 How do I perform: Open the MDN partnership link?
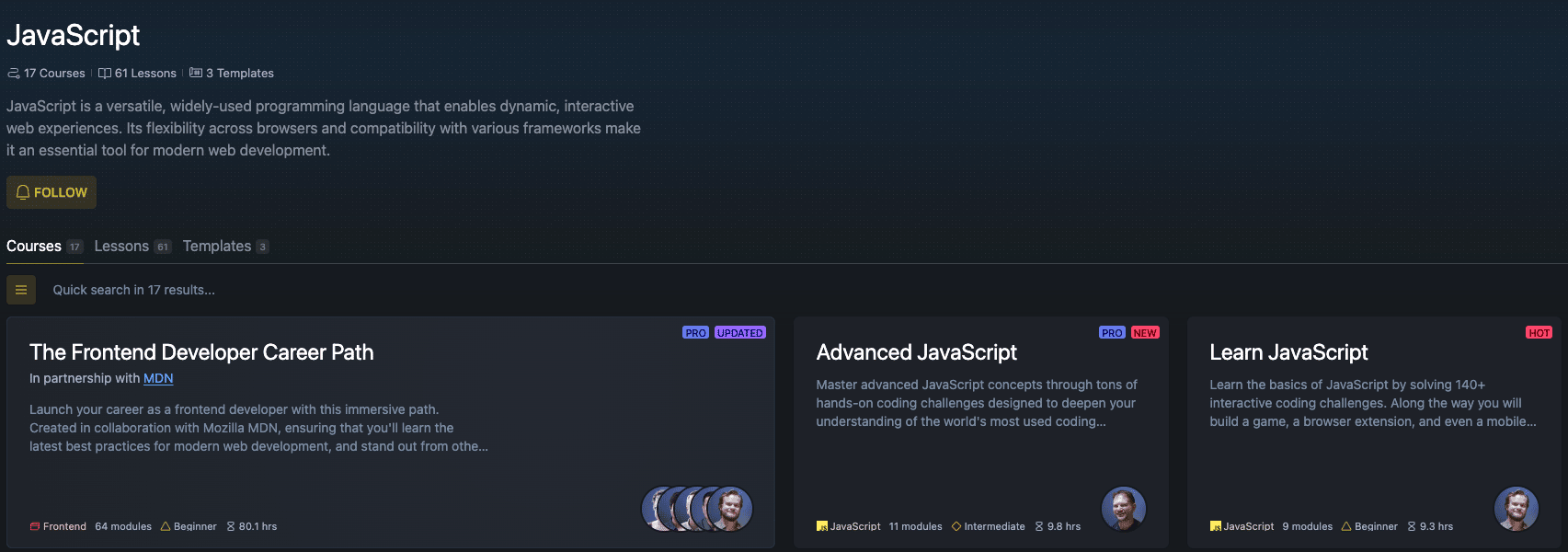[x=158, y=378]
